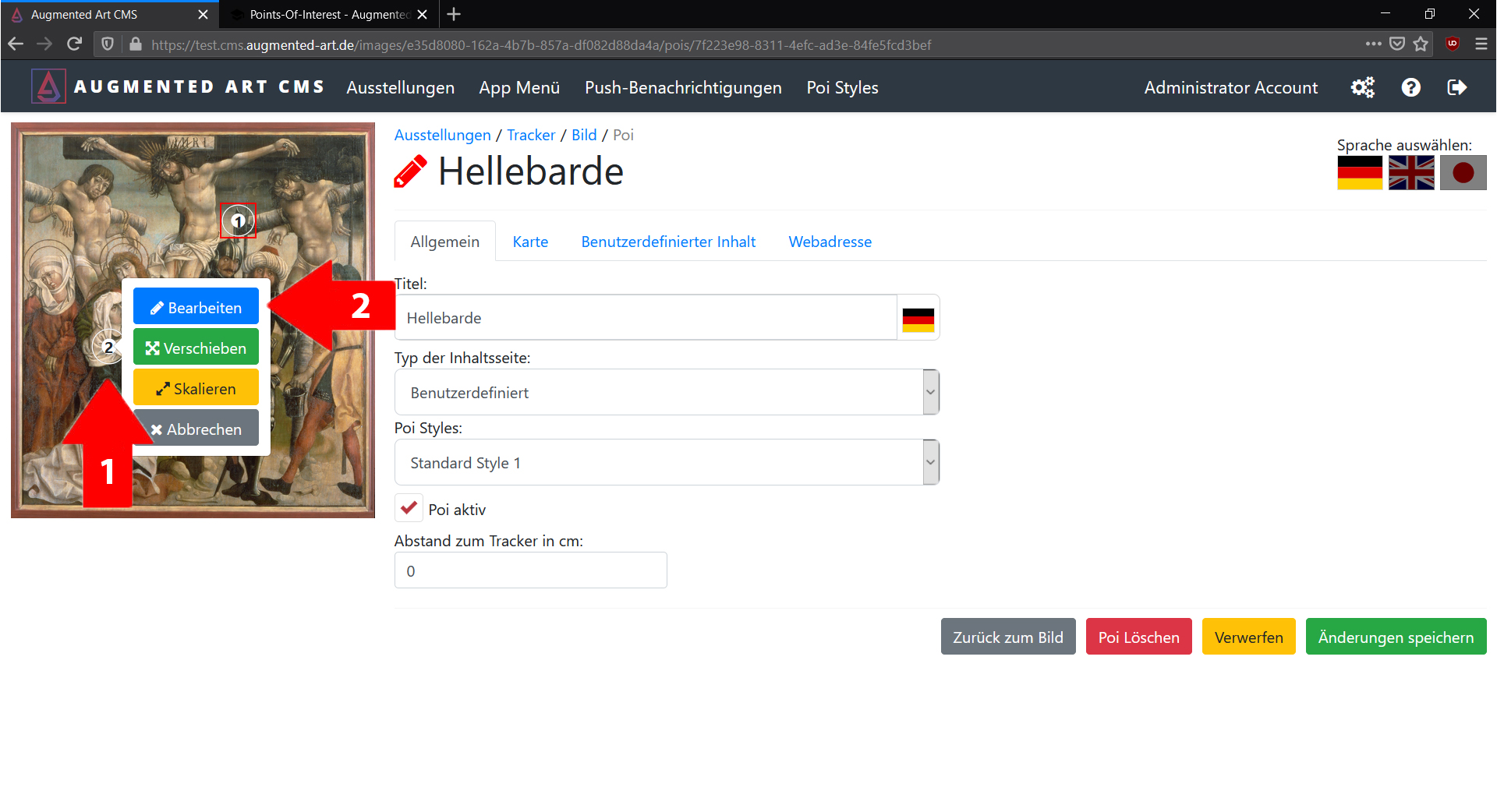Go forward using the browser's forward arrow
This screenshot has width=1497, height=812.
(44, 44)
